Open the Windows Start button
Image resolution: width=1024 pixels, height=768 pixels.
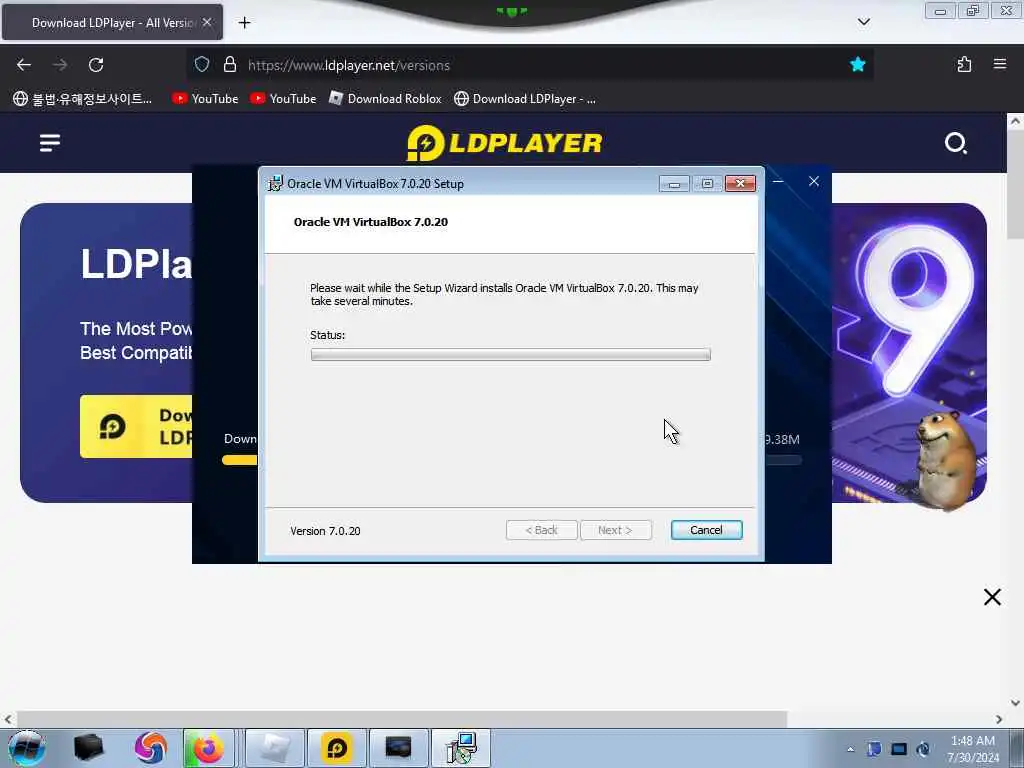27,748
